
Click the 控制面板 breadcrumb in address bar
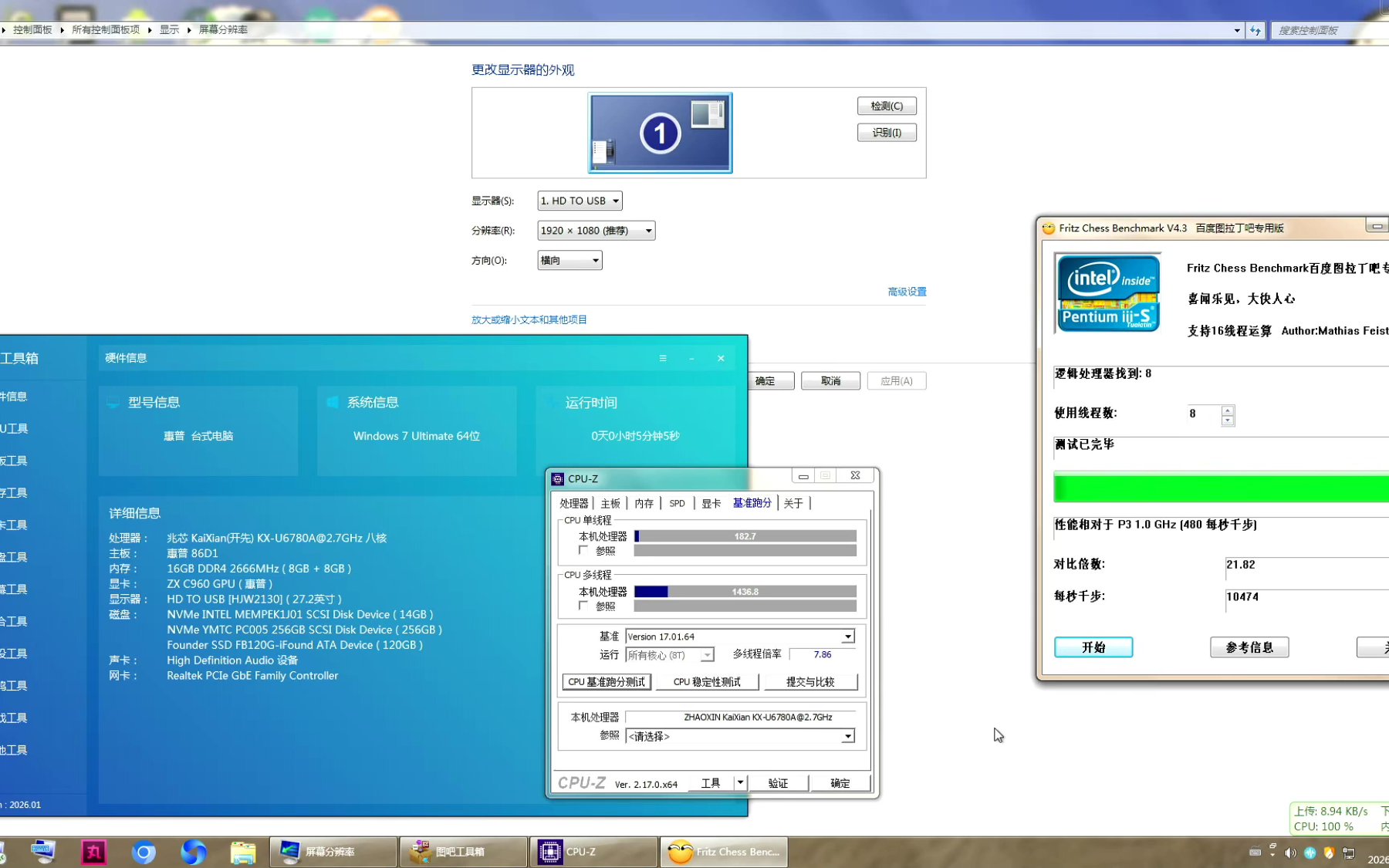[32, 30]
